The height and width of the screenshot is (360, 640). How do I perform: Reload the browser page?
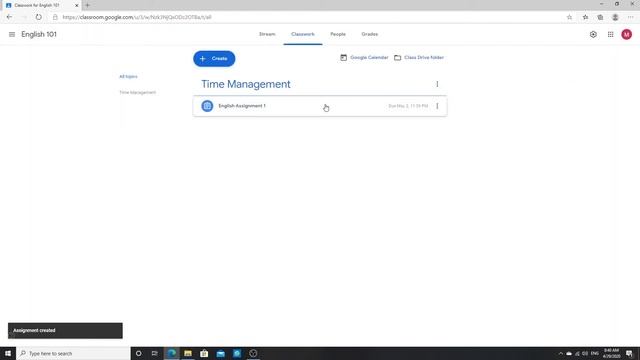(38, 17)
